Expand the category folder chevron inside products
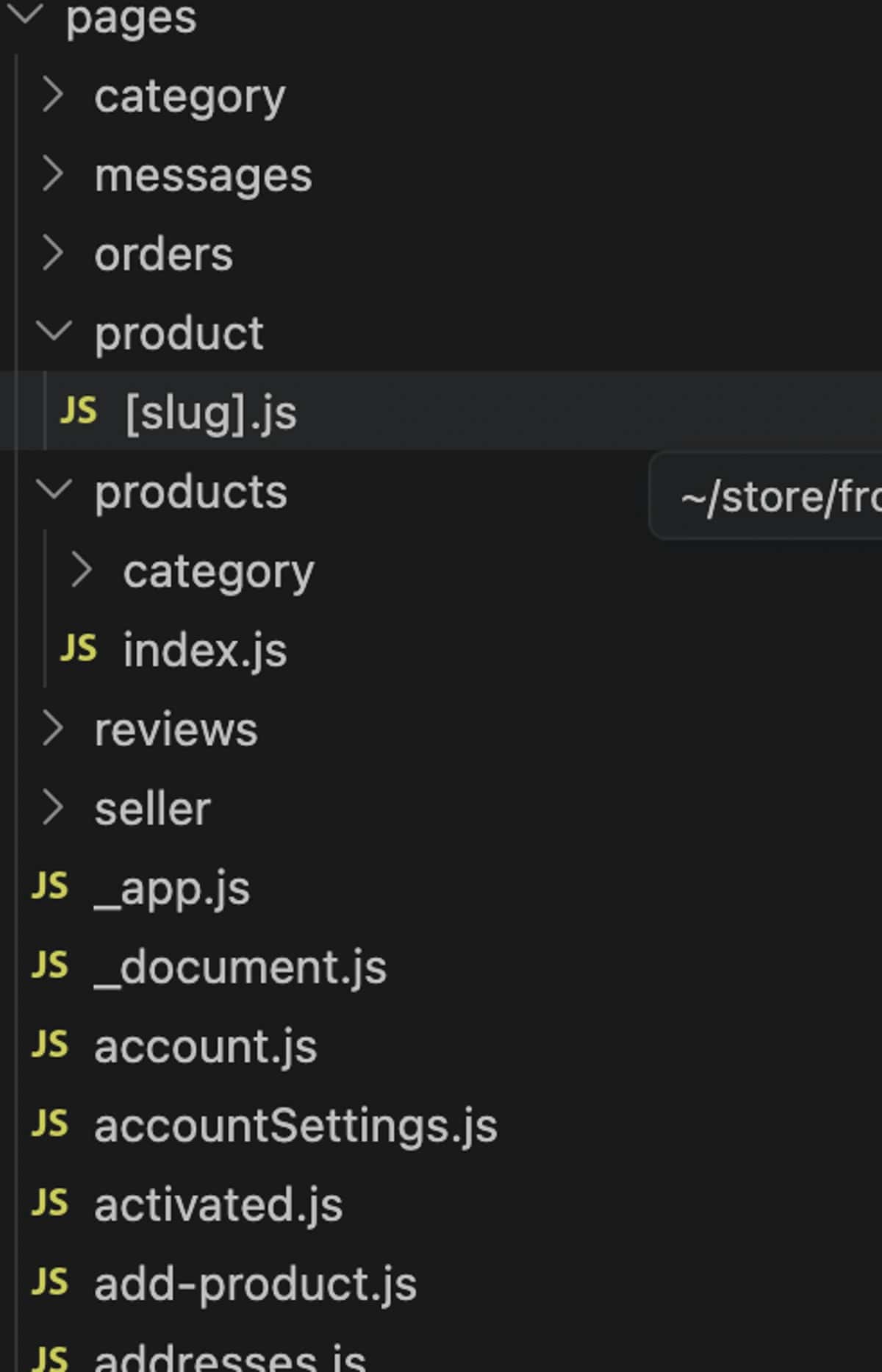 click(x=82, y=571)
